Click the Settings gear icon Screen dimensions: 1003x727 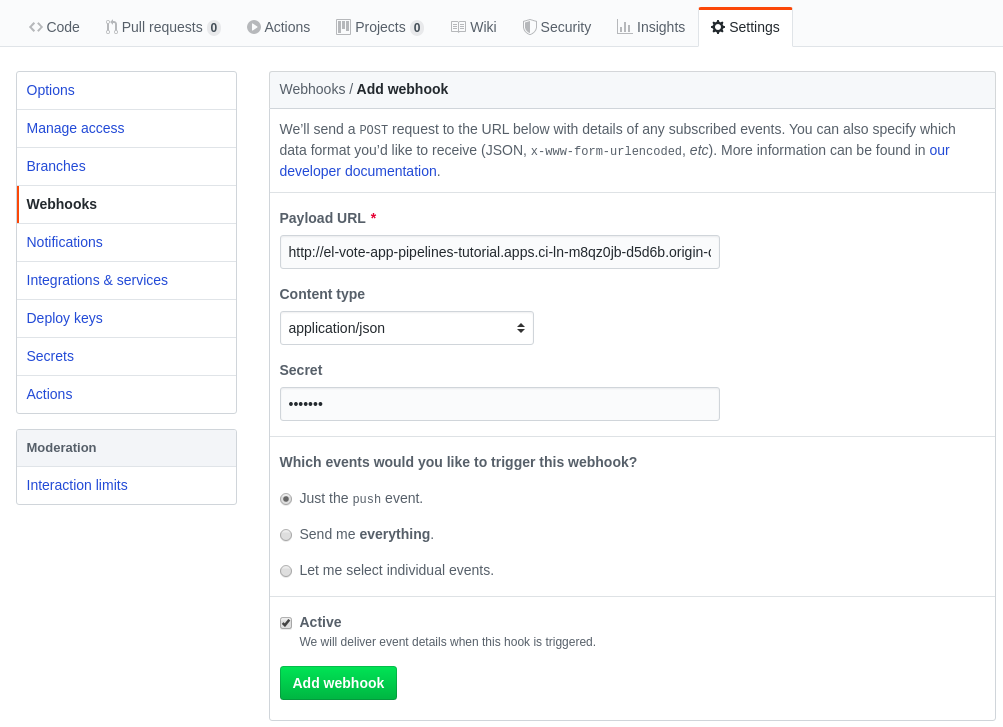point(718,27)
